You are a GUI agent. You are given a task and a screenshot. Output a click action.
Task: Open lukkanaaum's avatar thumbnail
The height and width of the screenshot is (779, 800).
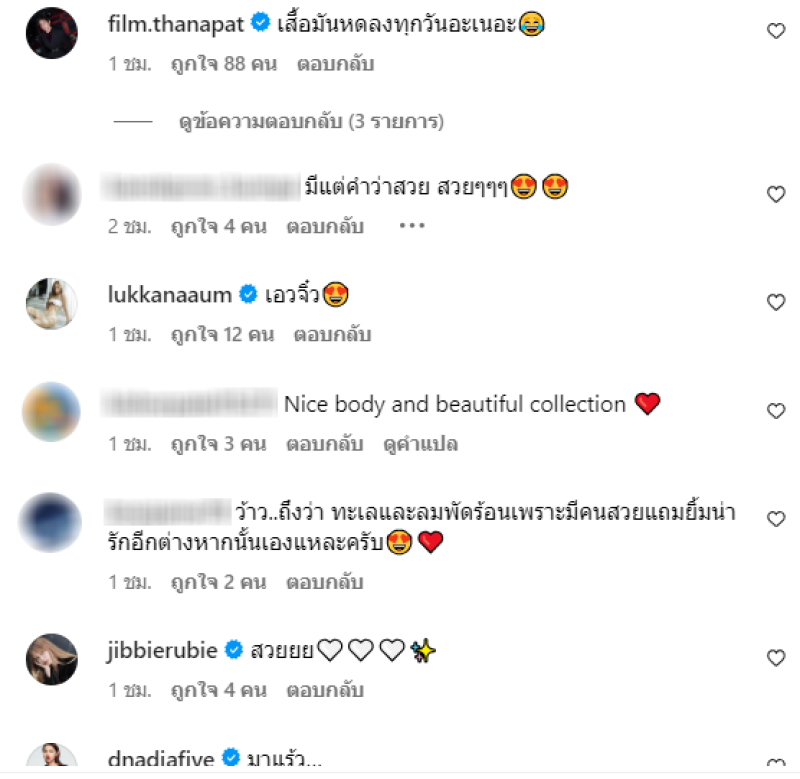(52, 304)
